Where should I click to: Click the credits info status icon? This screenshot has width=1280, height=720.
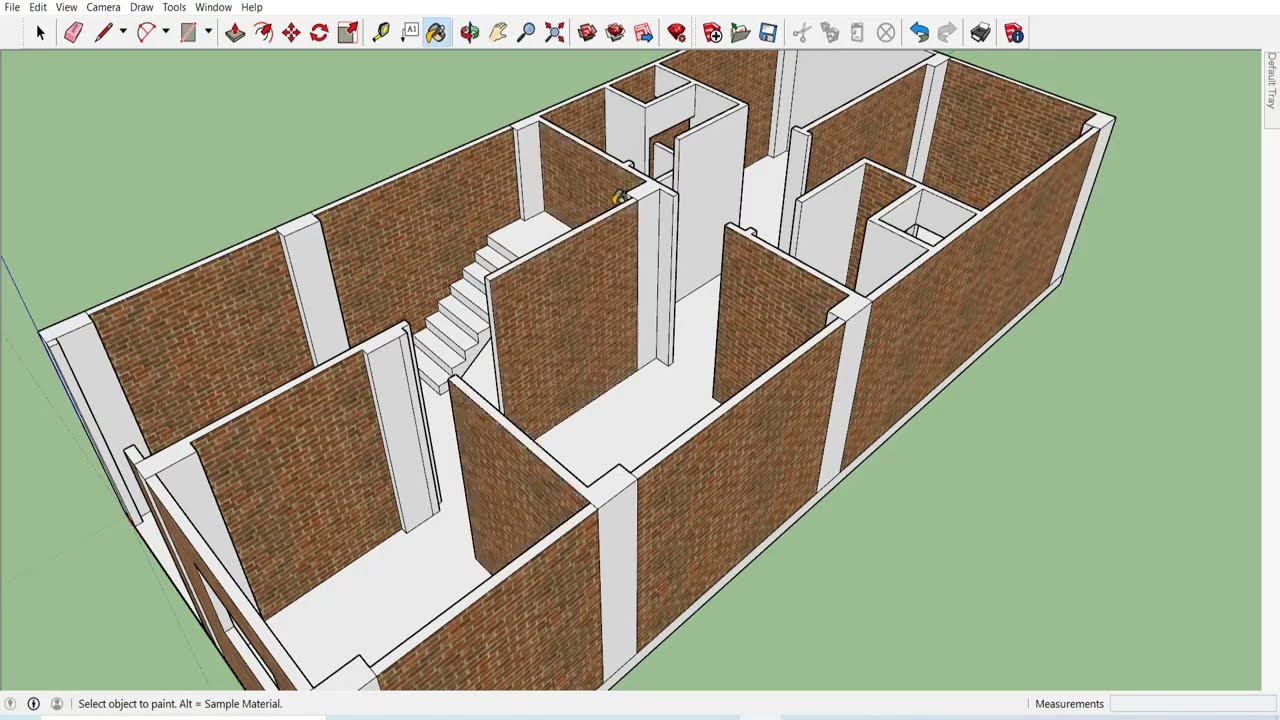[x=33, y=704]
